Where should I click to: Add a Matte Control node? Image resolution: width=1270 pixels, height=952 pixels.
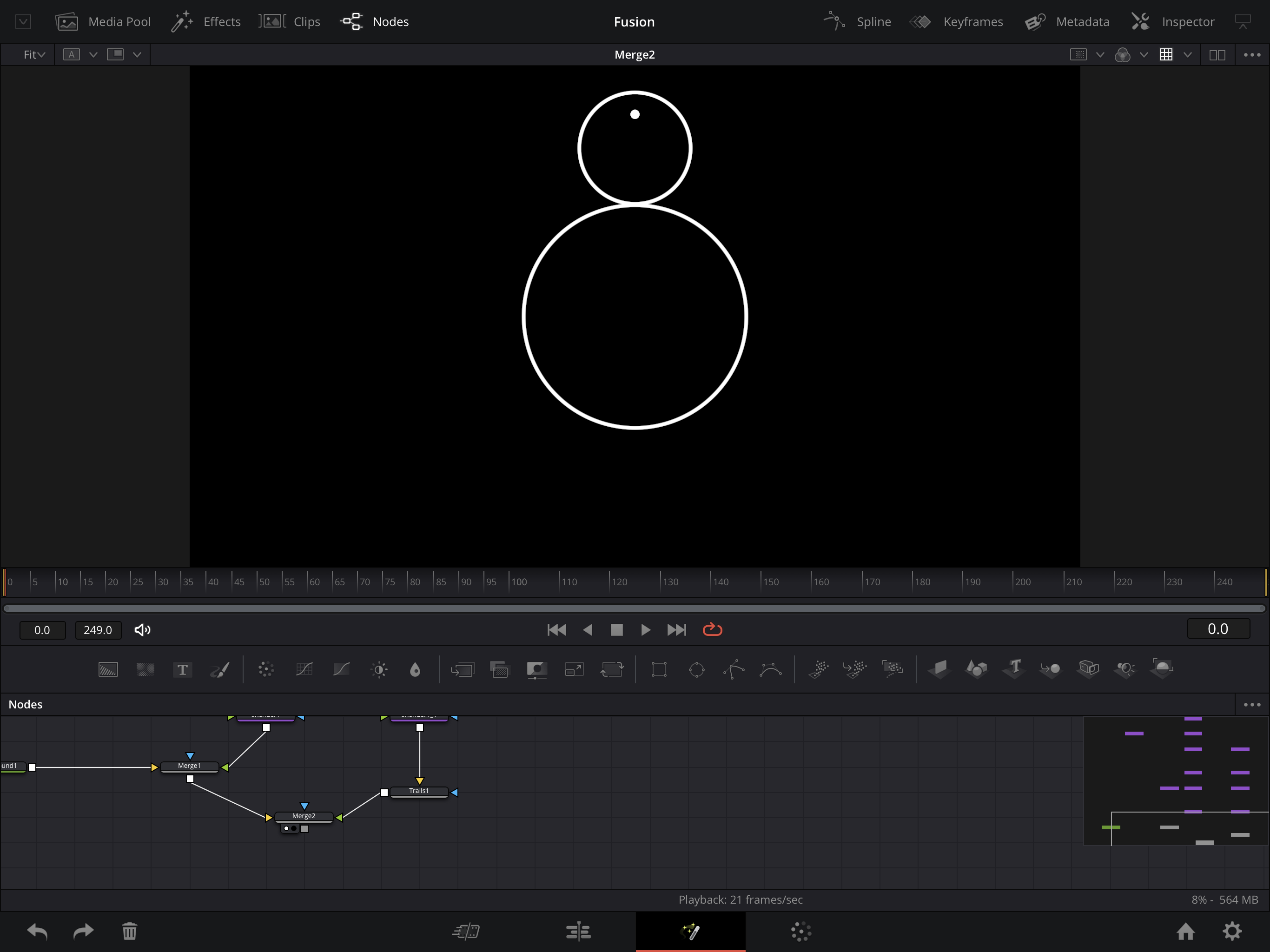[x=537, y=669]
